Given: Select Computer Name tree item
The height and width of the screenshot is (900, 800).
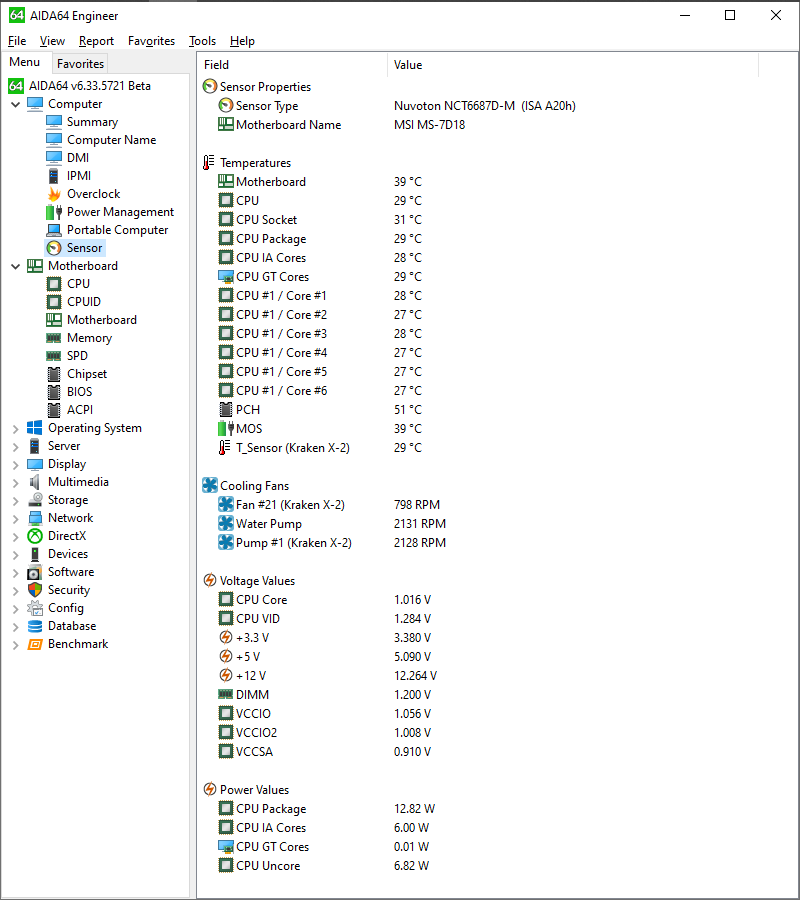Looking at the screenshot, I should pyautogui.click(x=111, y=140).
